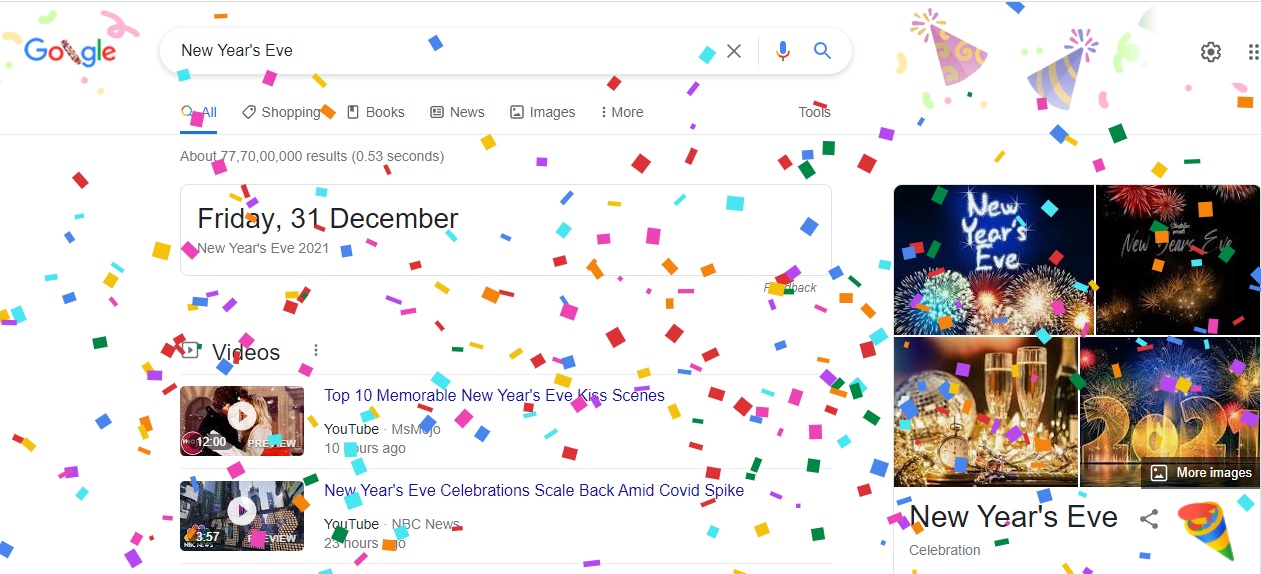Screen dimensions: 1261x574
Task: Switch to the News tab
Action: 457,112
